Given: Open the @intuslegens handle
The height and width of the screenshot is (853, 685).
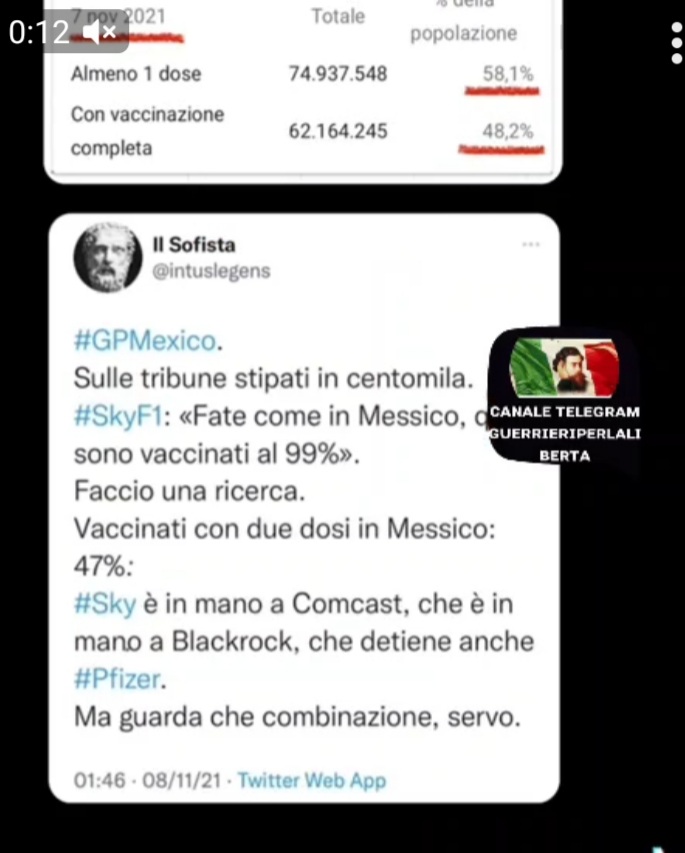Looking at the screenshot, I should point(211,271).
